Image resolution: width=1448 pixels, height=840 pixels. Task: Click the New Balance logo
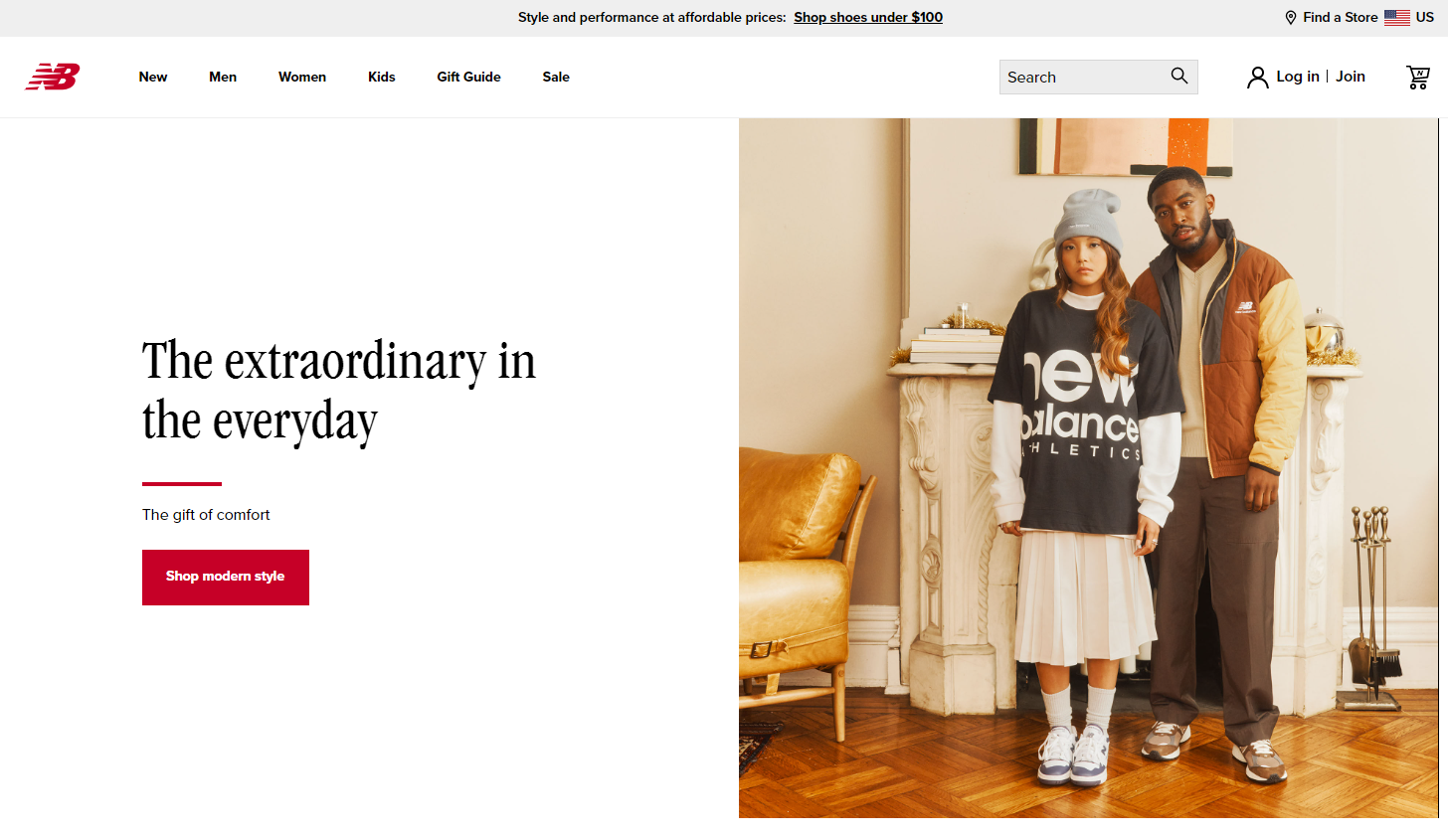[x=53, y=77]
